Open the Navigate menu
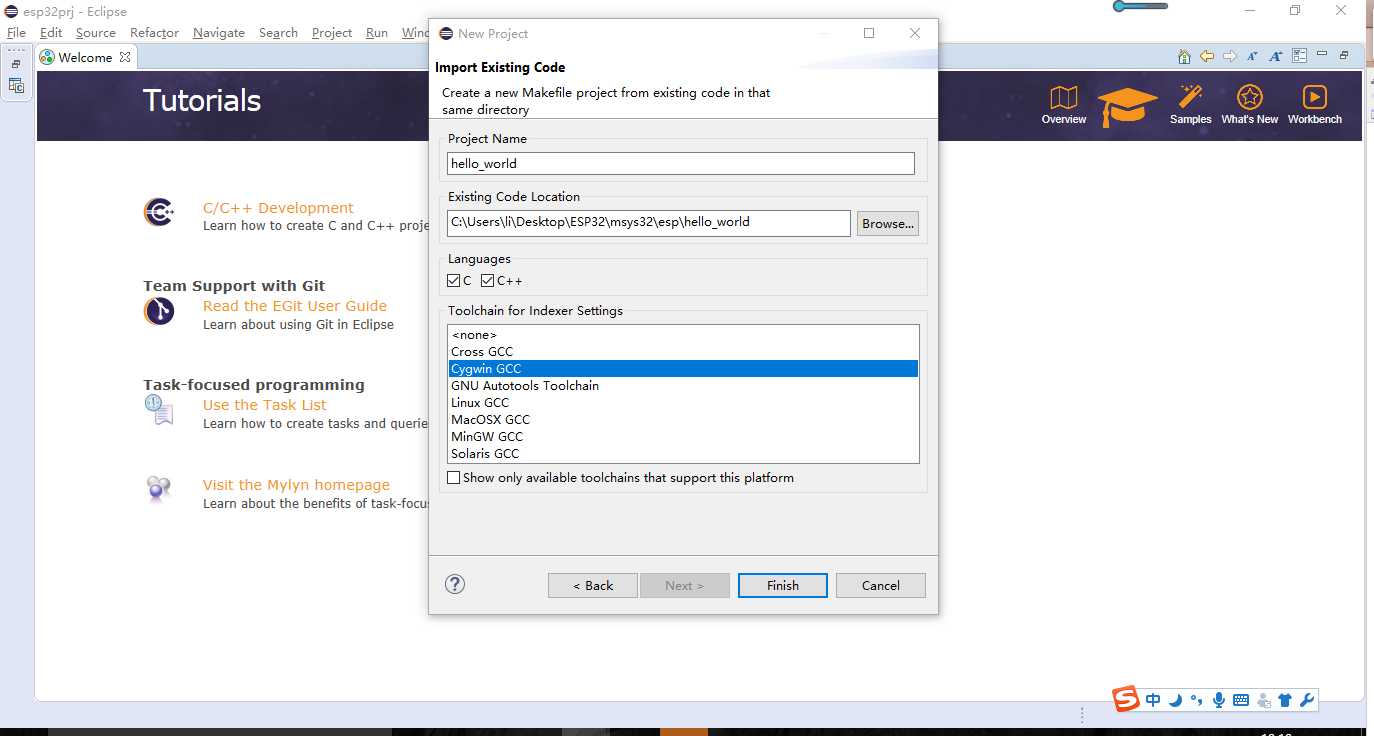1374x736 pixels. 219,32
